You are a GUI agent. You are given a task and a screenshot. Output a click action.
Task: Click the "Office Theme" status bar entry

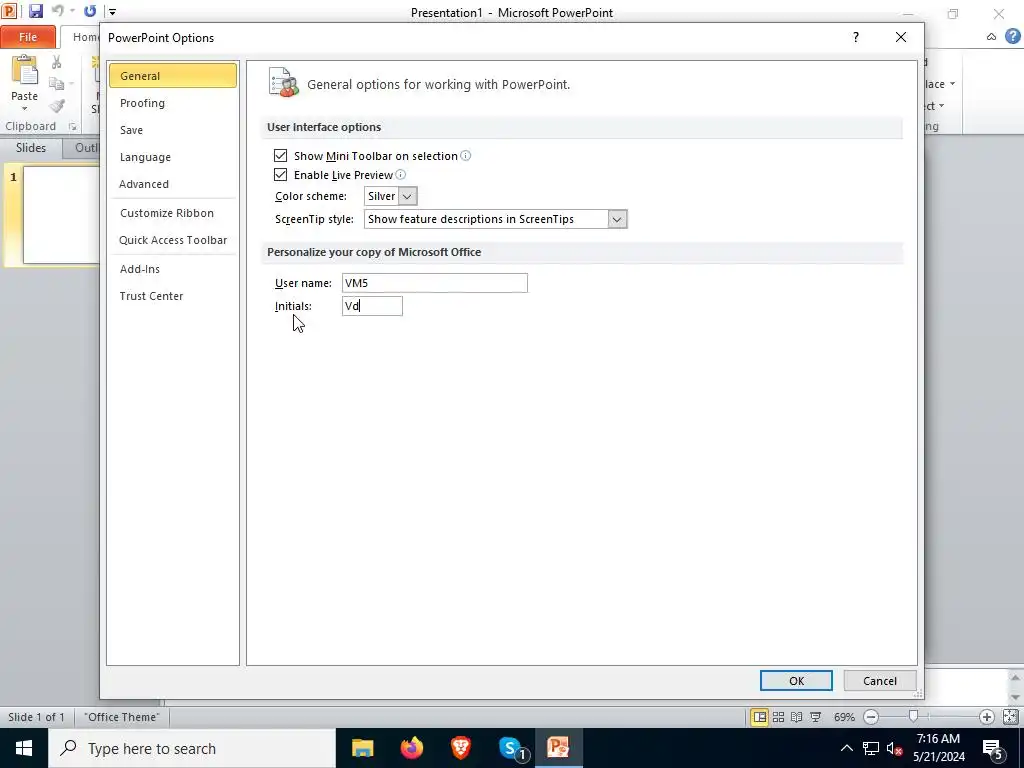click(x=121, y=717)
